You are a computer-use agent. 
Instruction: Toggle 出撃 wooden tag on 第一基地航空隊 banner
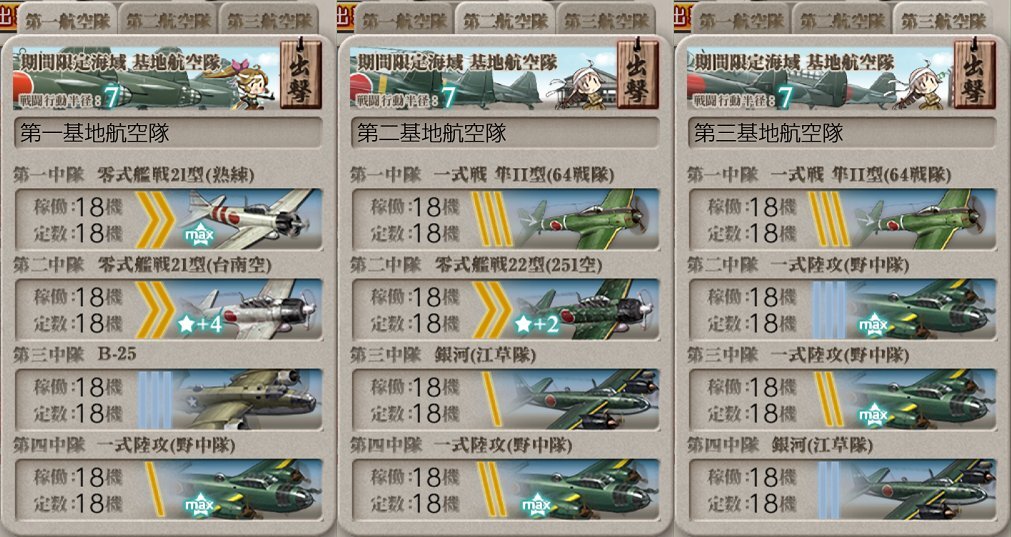tap(301, 74)
